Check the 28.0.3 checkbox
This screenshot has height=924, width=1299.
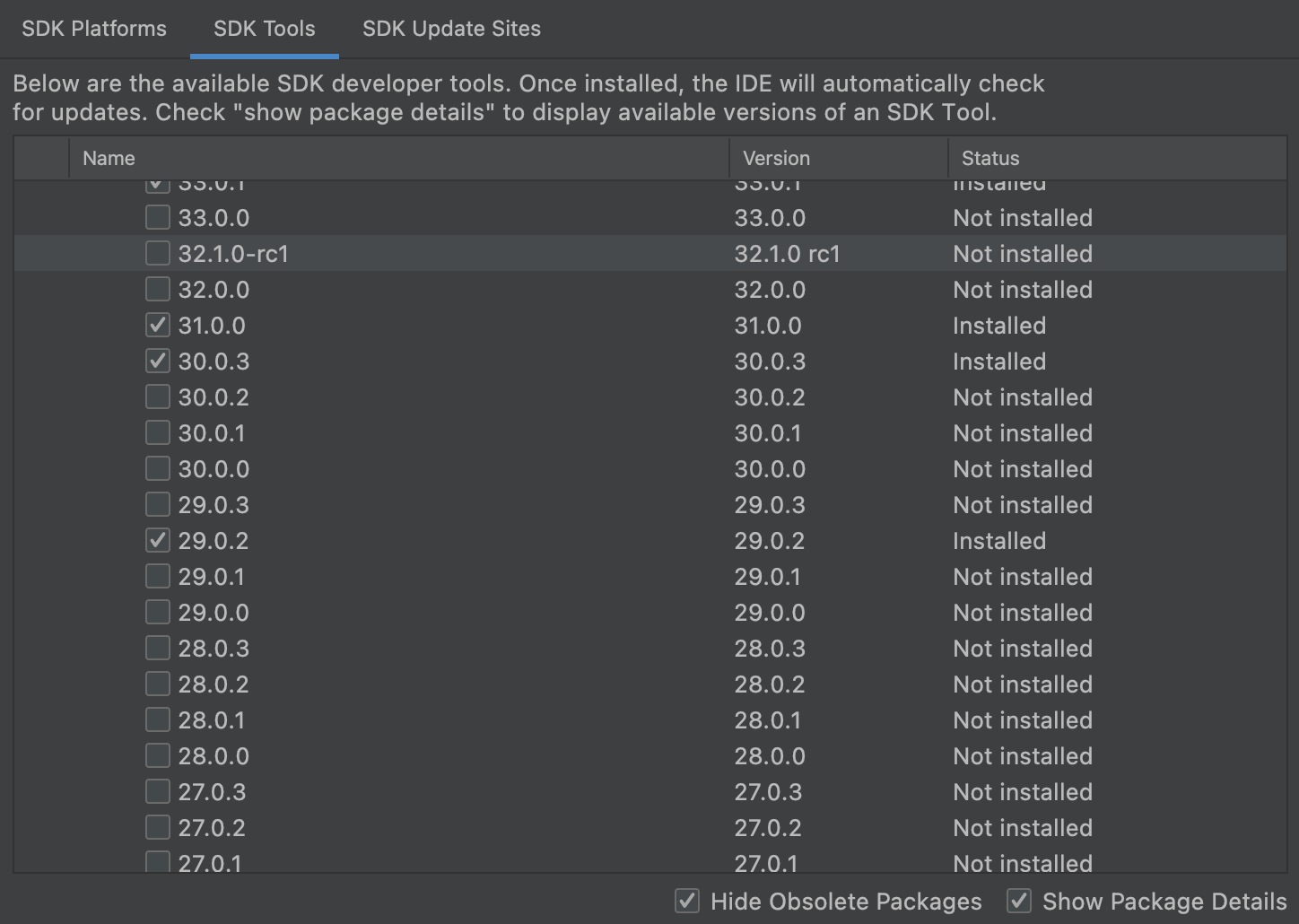pyautogui.click(x=157, y=648)
